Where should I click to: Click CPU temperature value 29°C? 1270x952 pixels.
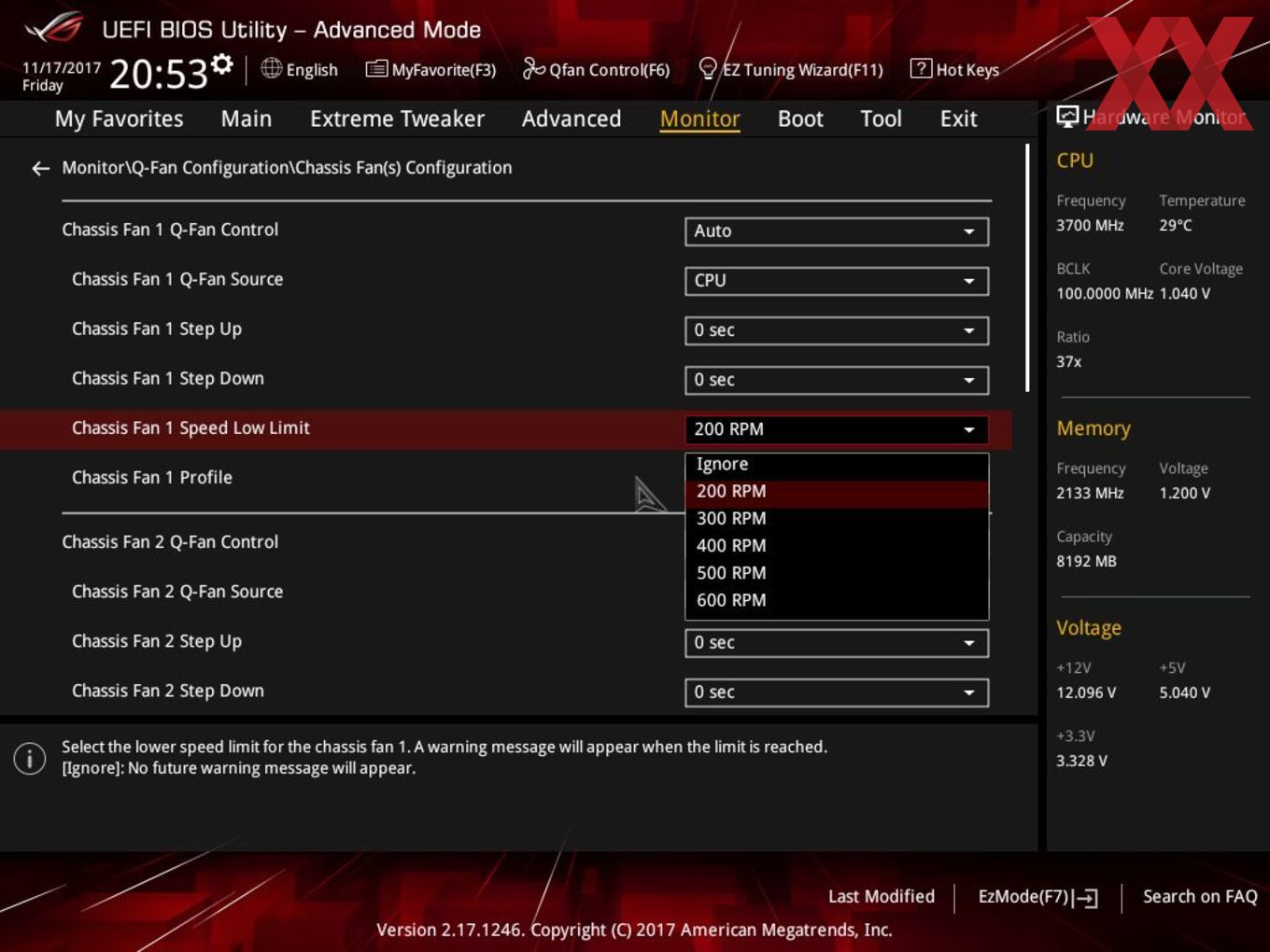click(x=1176, y=226)
